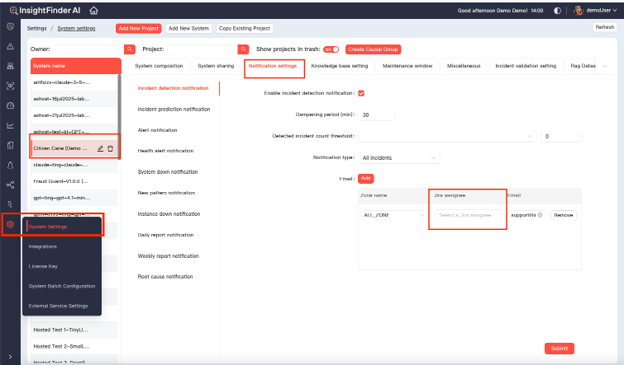624x365 pixels.
Task: Toggle the dark mode contrast icon
Action: 558,11
